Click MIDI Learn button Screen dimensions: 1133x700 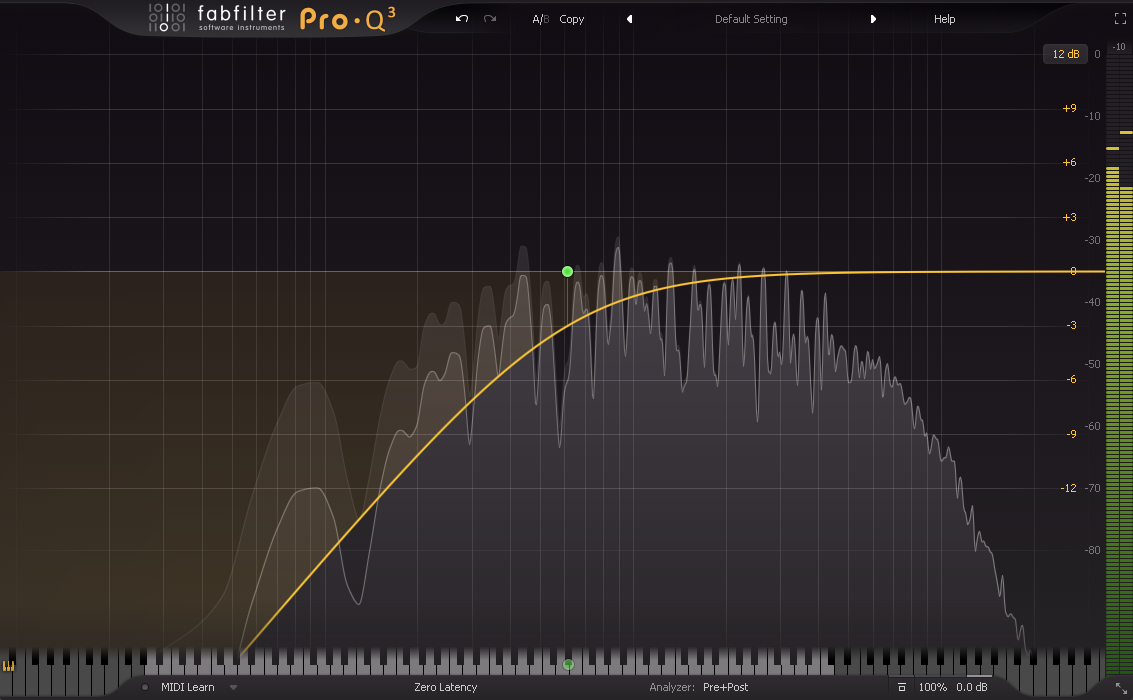tap(187, 687)
